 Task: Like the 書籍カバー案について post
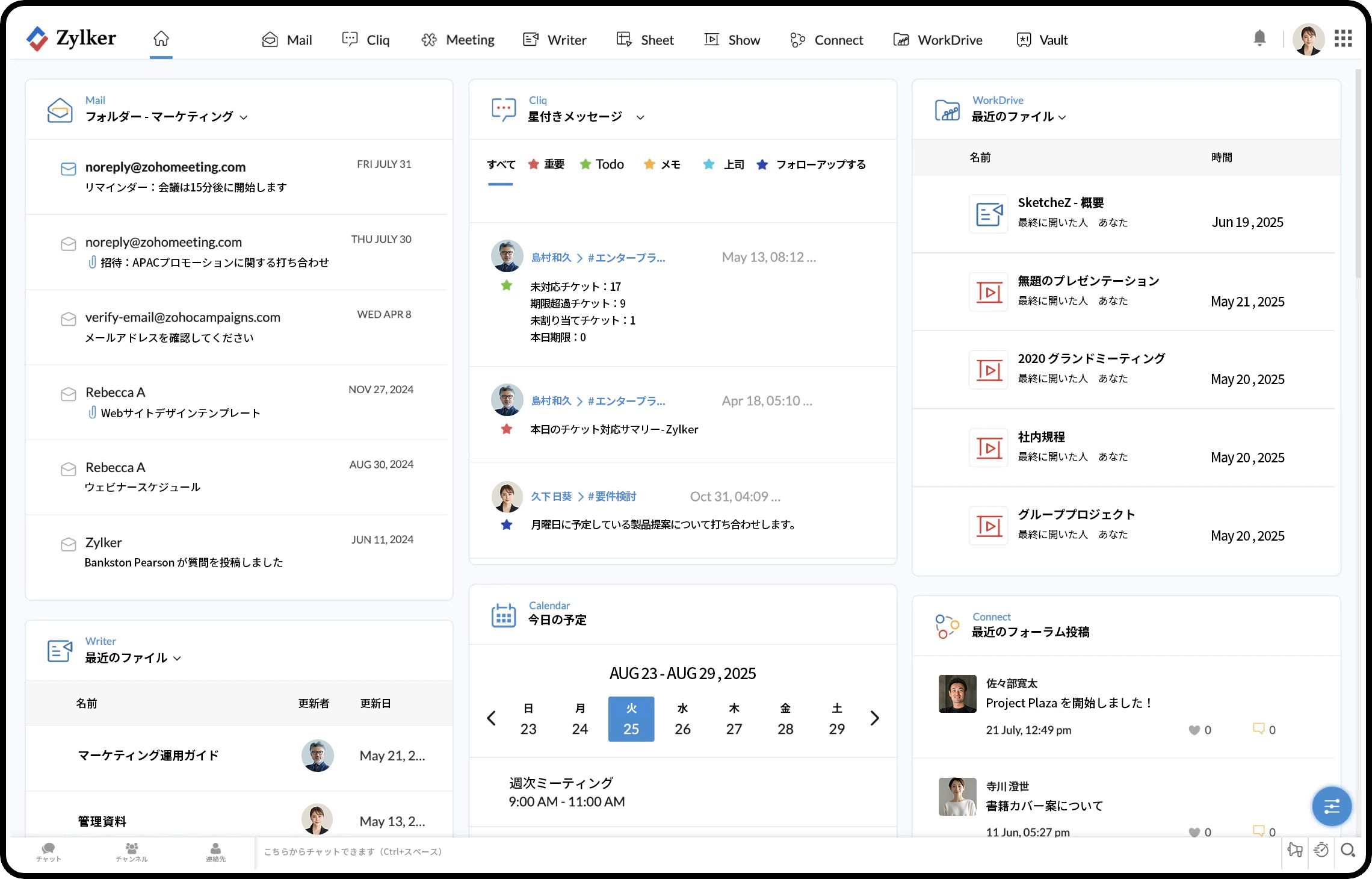click(x=1194, y=832)
